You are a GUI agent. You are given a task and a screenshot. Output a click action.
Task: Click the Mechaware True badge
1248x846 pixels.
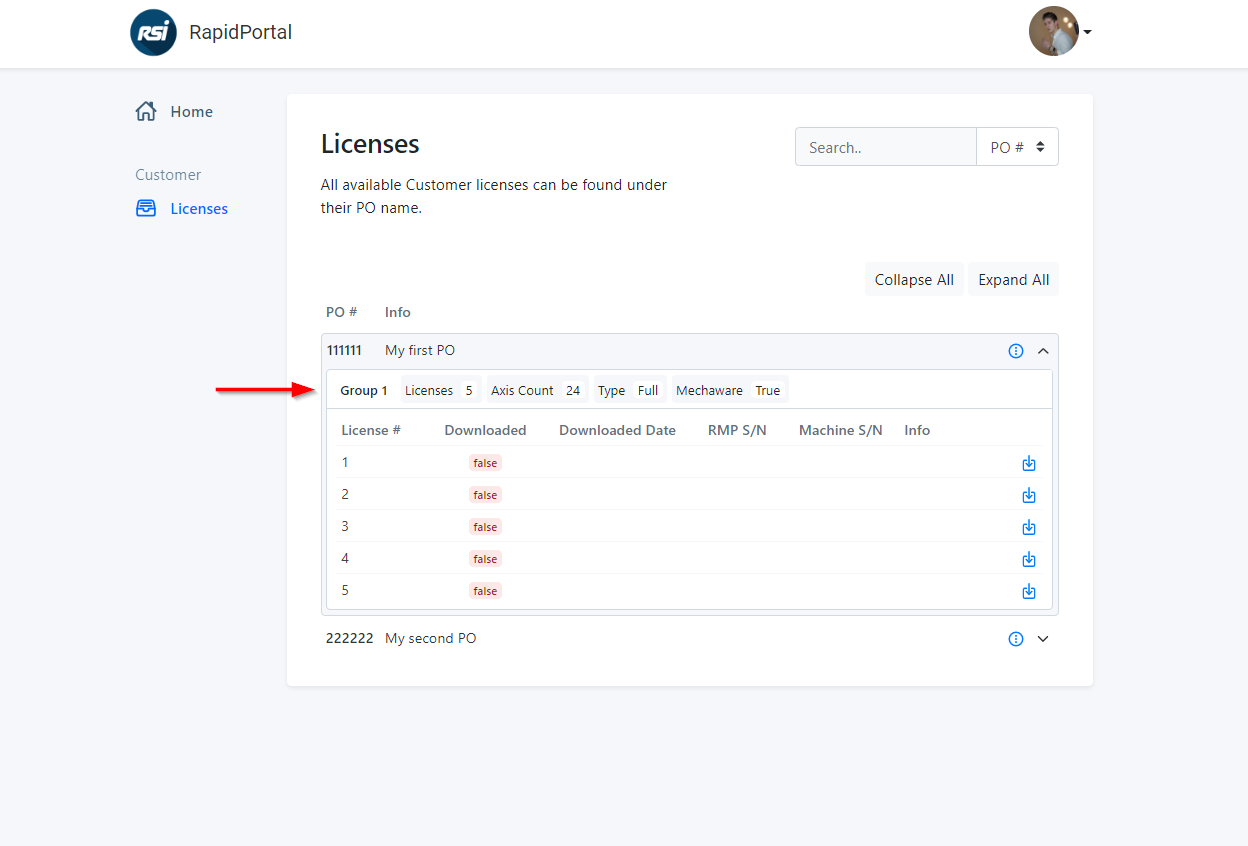[x=729, y=390]
